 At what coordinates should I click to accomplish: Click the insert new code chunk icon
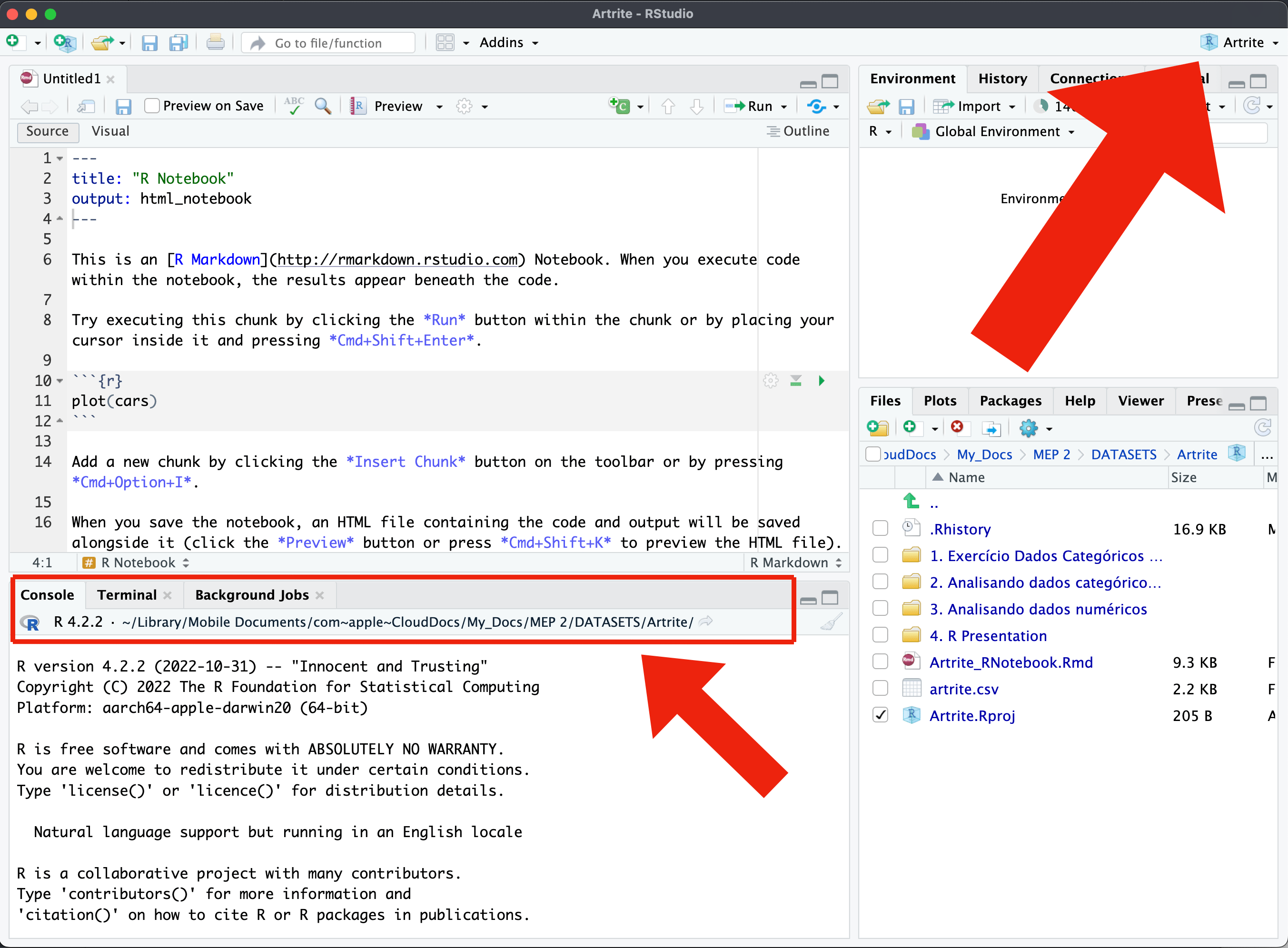click(620, 106)
